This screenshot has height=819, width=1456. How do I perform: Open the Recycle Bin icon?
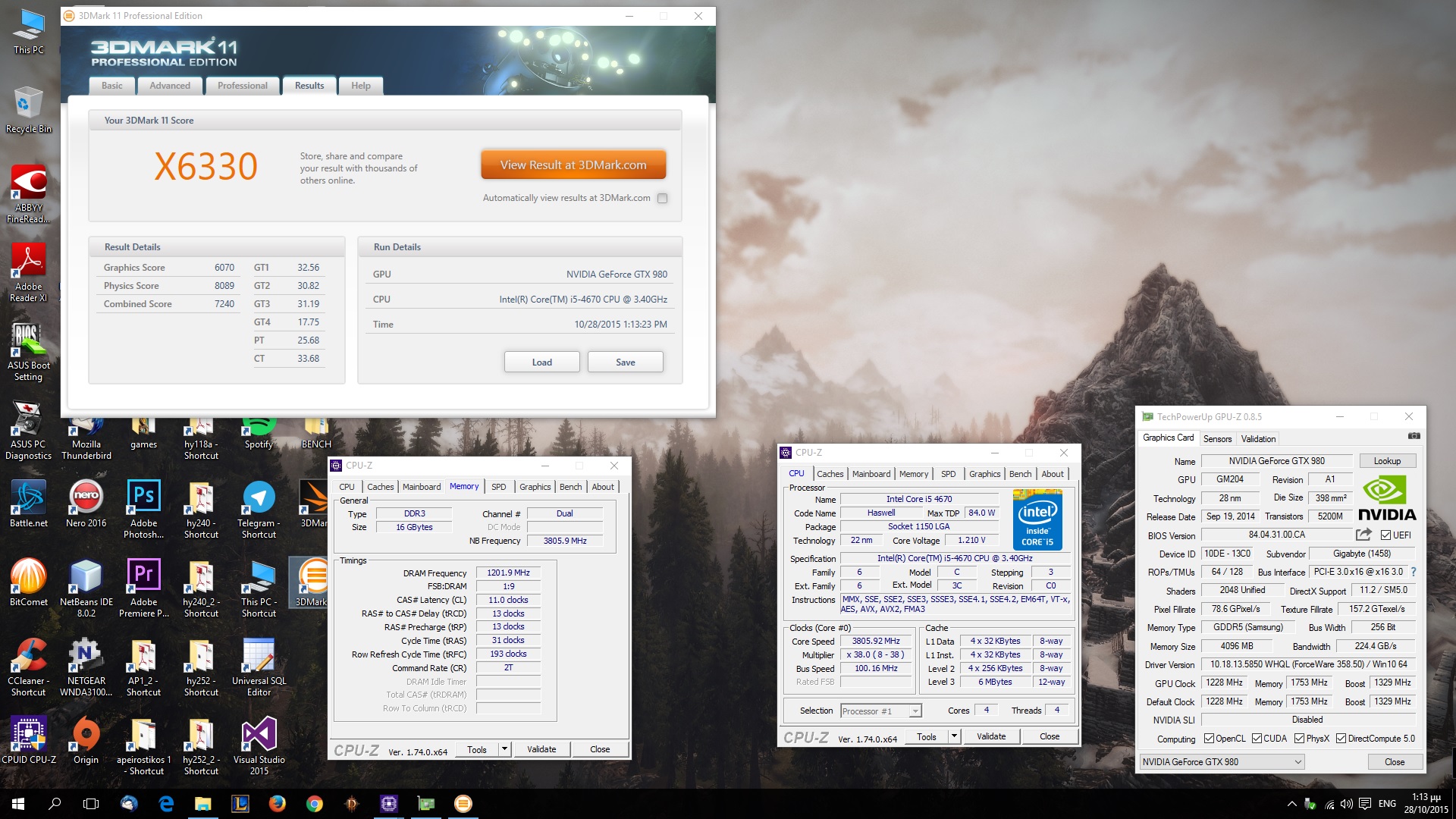[x=29, y=110]
